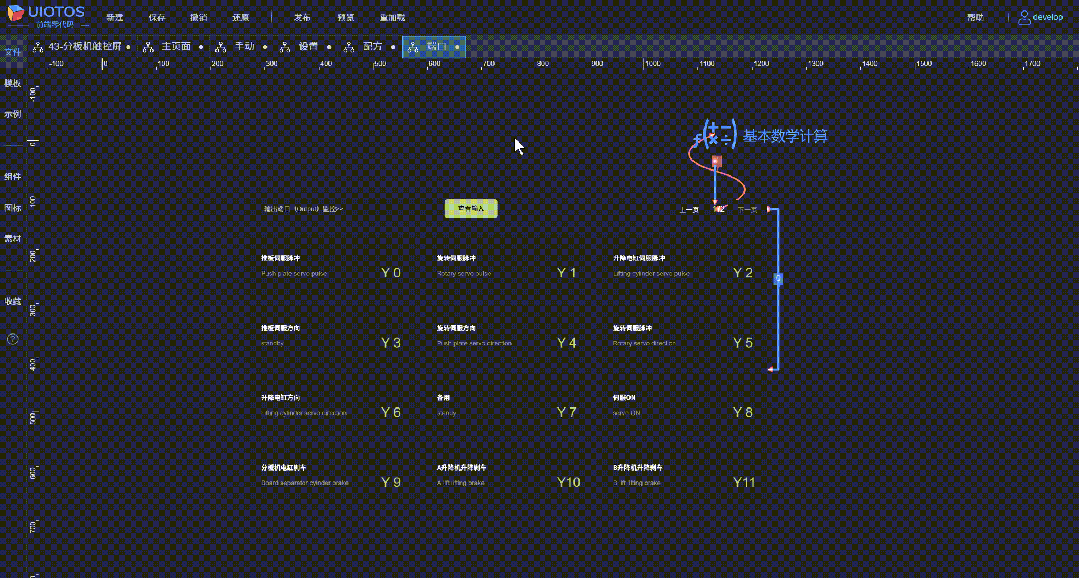This screenshot has height=578, width=1079.
Task: Click 新建 in the top toolbar
Action: tap(115, 17)
